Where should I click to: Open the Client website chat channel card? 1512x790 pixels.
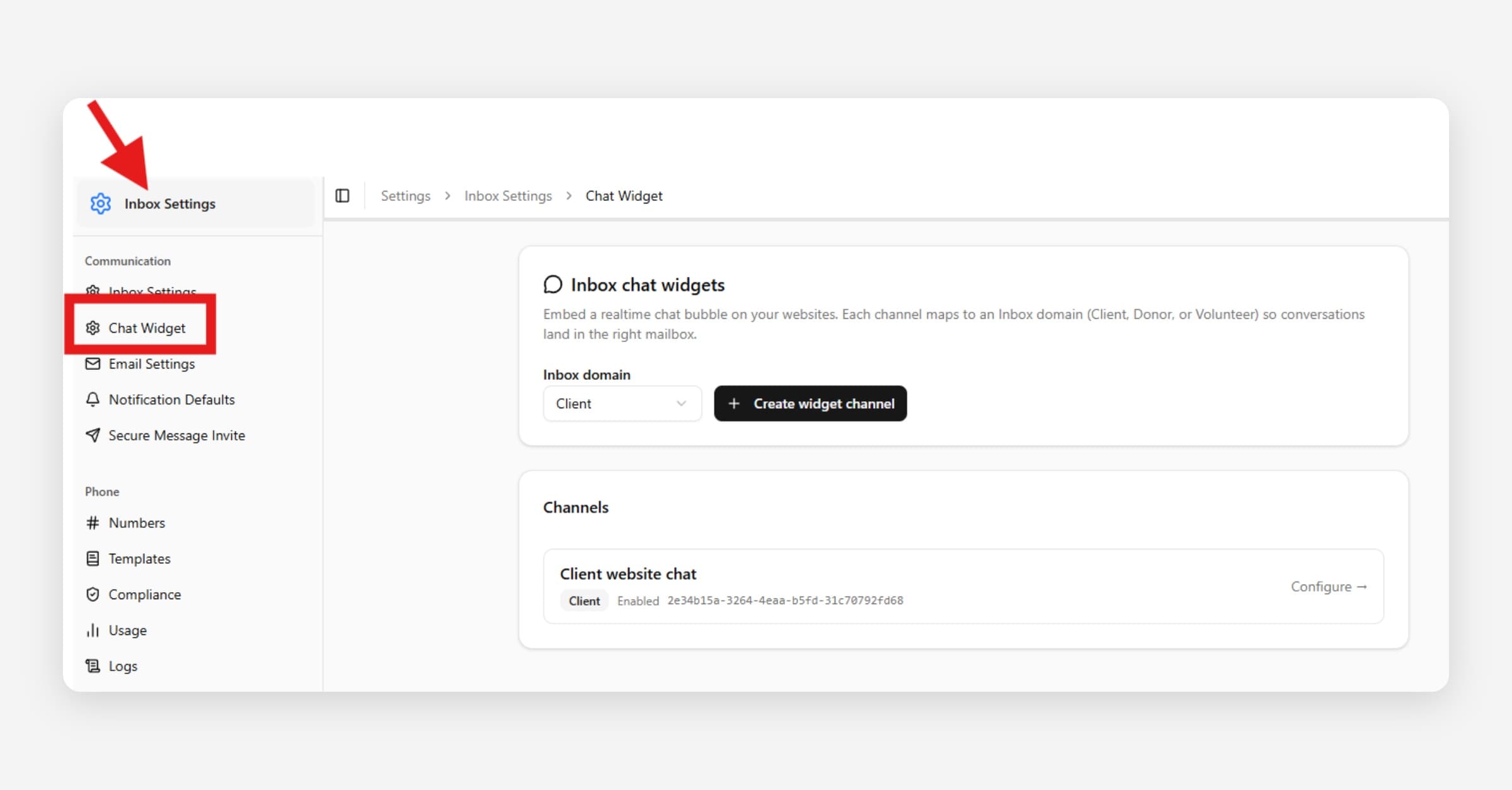tap(963, 586)
